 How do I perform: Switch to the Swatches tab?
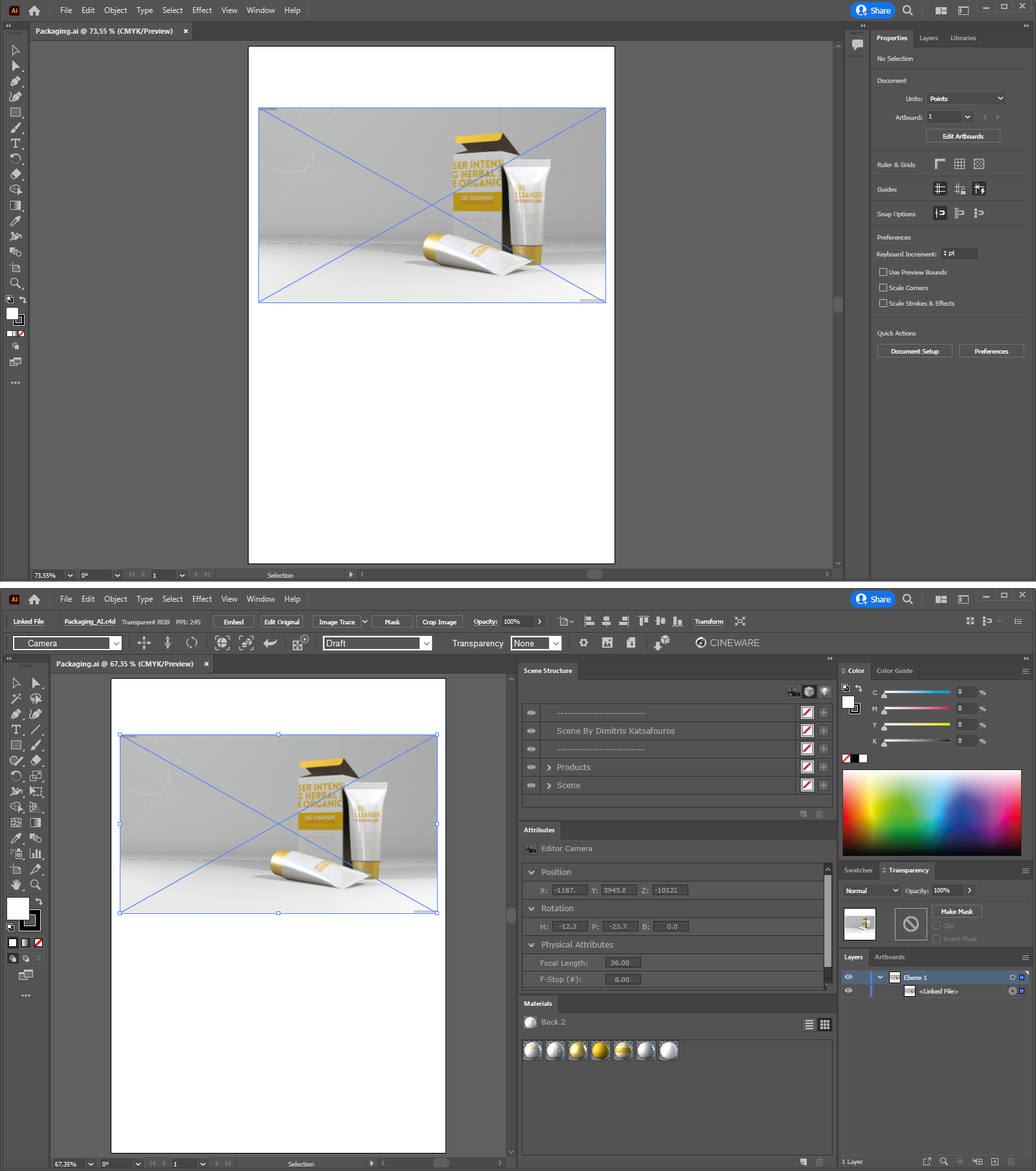click(x=858, y=870)
